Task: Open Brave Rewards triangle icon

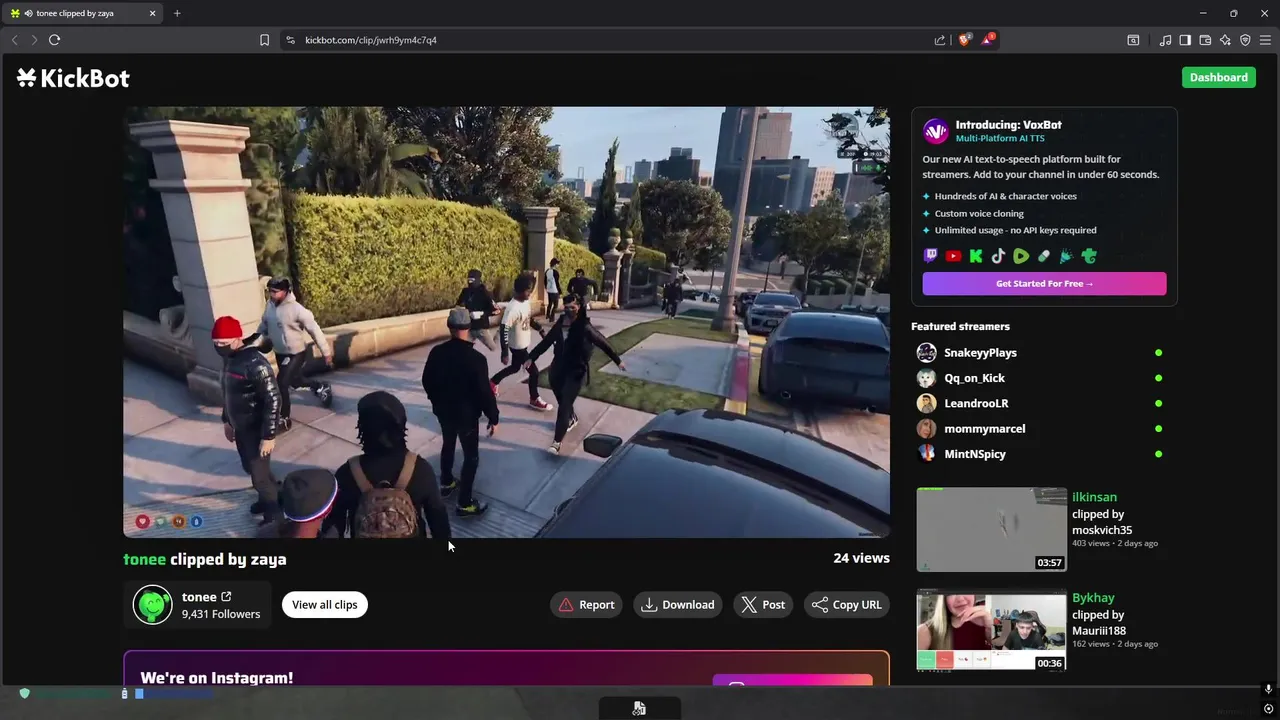Action: 988,40
